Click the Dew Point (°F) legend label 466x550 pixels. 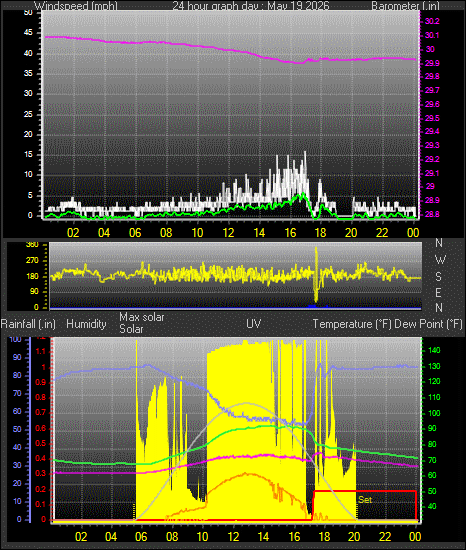coord(428,324)
